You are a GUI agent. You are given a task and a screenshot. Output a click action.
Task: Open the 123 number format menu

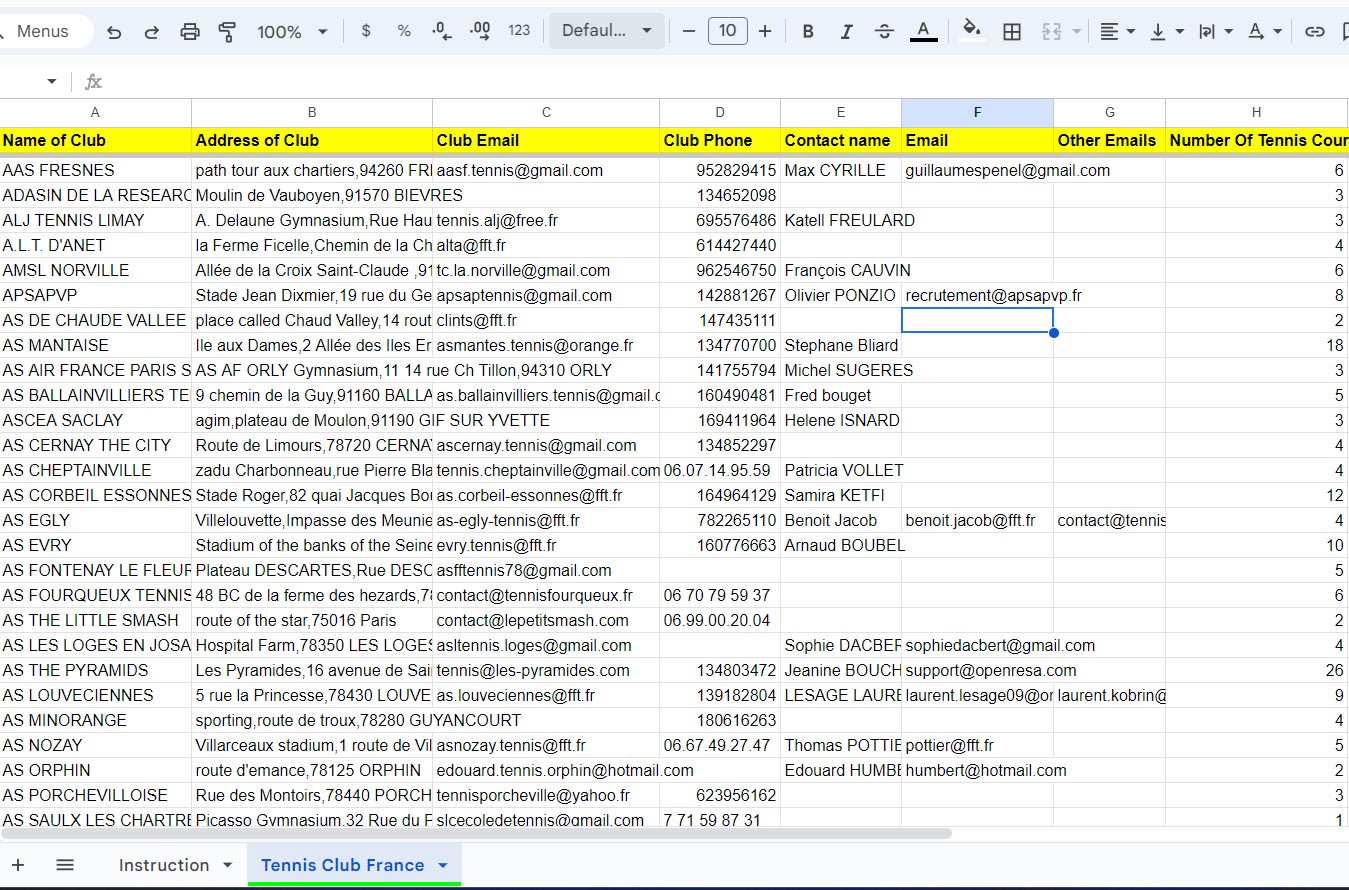(x=519, y=31)
